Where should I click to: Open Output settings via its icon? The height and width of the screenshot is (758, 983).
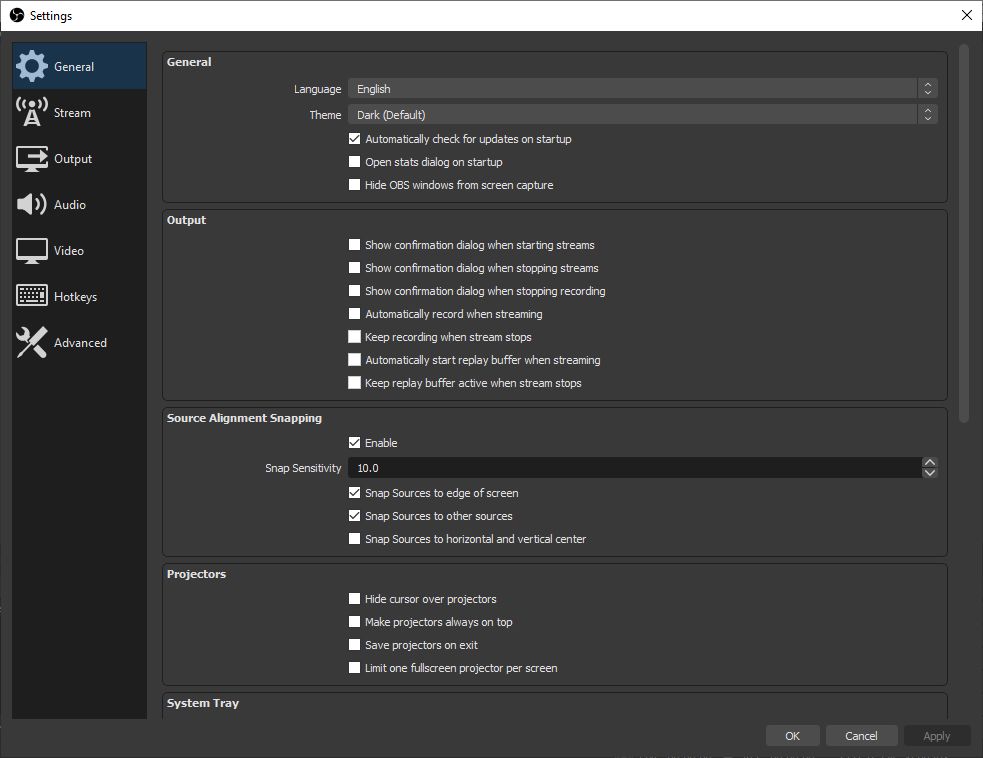coord(32,158)
